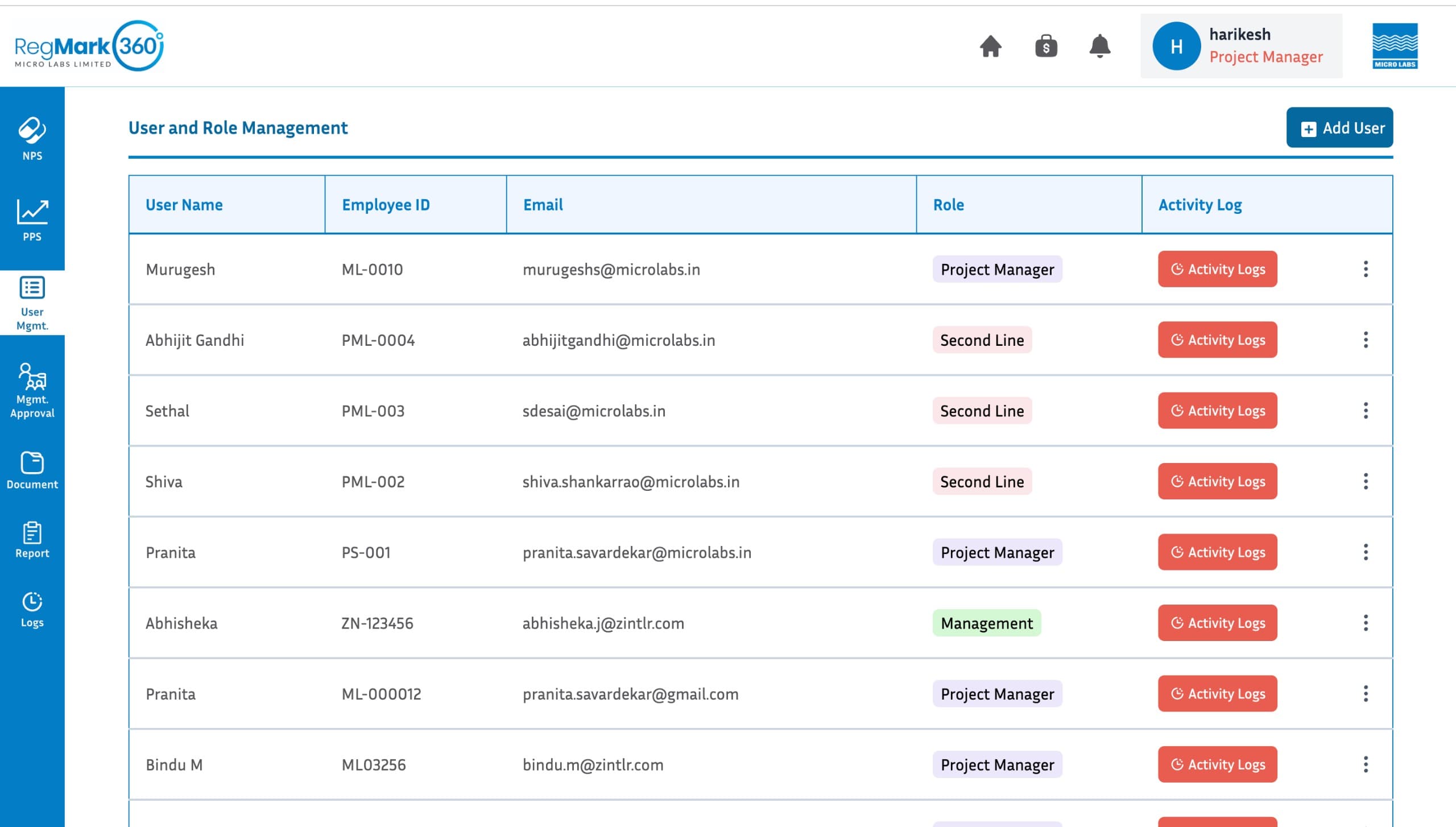Screen dimensions: 1456x827
Task: View Activity Logs for Murugesh
Action: pyautogui.click(x=1217, y=269)
